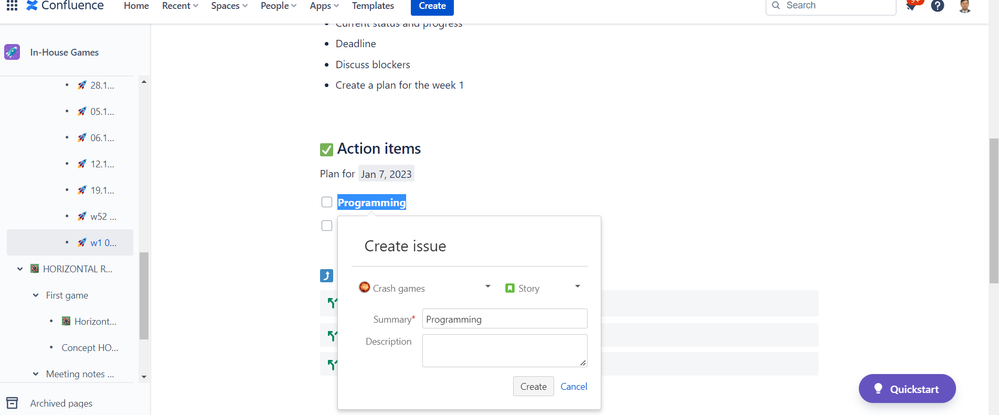The image size is (999, 415).
Task: Click the rocket icon next to 19.1
Action: pyautogui.click(x=82, y=190)
